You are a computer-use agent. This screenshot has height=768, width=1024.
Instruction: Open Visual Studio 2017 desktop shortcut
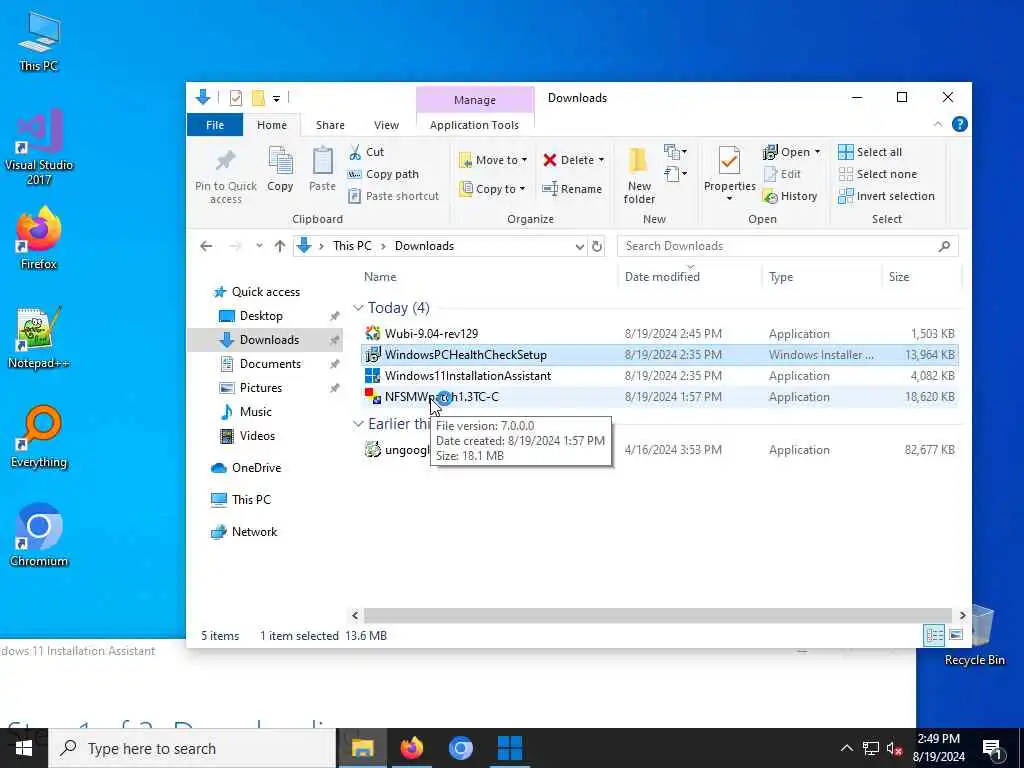(x=39, y=147)
